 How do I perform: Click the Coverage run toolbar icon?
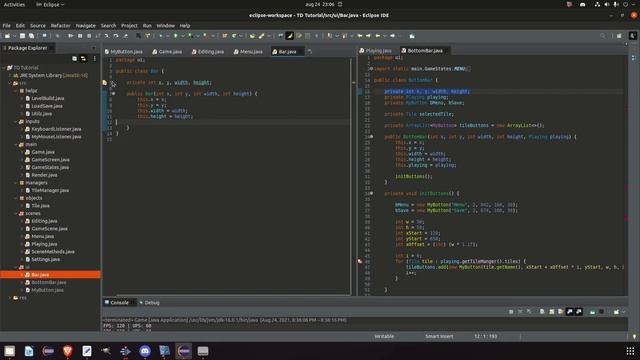(x=190, y=36)
